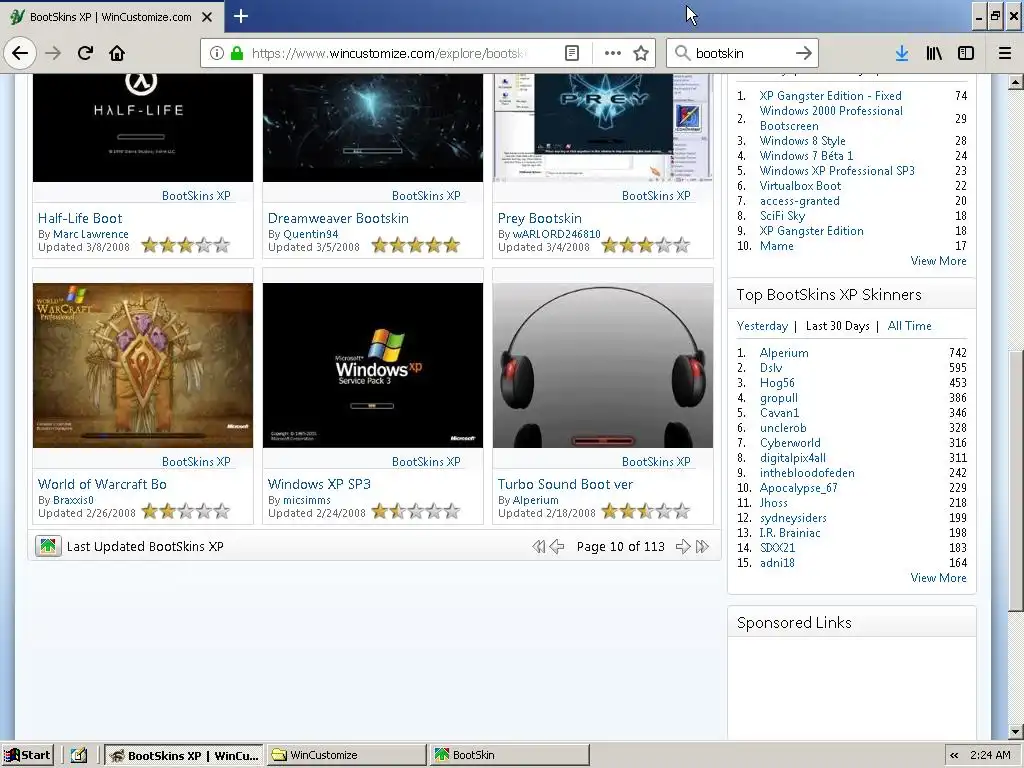Jump to the first page of results
The image size is (1024, 768).
point(538,547)
